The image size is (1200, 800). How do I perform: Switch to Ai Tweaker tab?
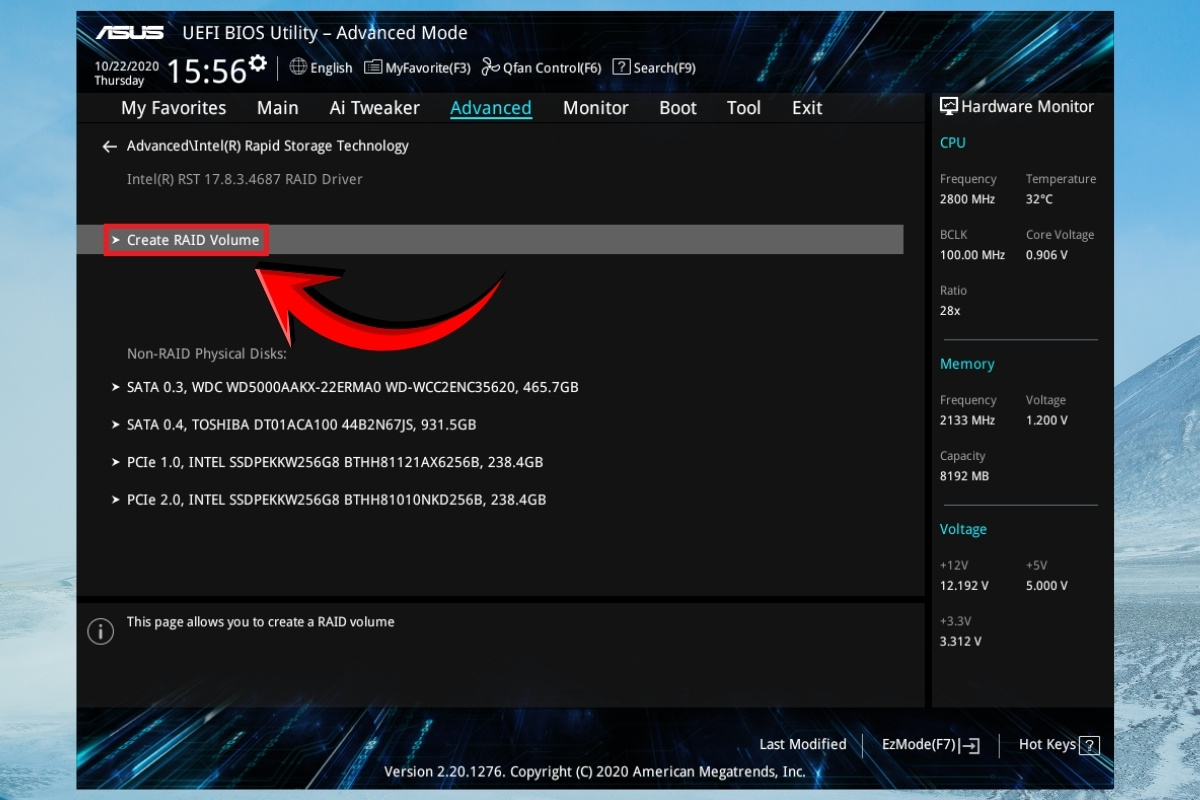[x=374, y=108]
